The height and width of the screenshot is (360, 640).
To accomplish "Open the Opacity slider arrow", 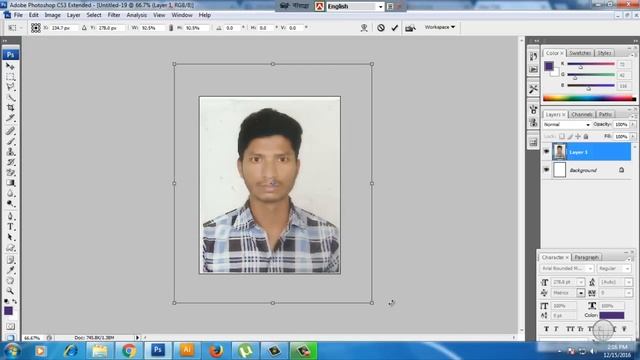I will tap(633, 124).
